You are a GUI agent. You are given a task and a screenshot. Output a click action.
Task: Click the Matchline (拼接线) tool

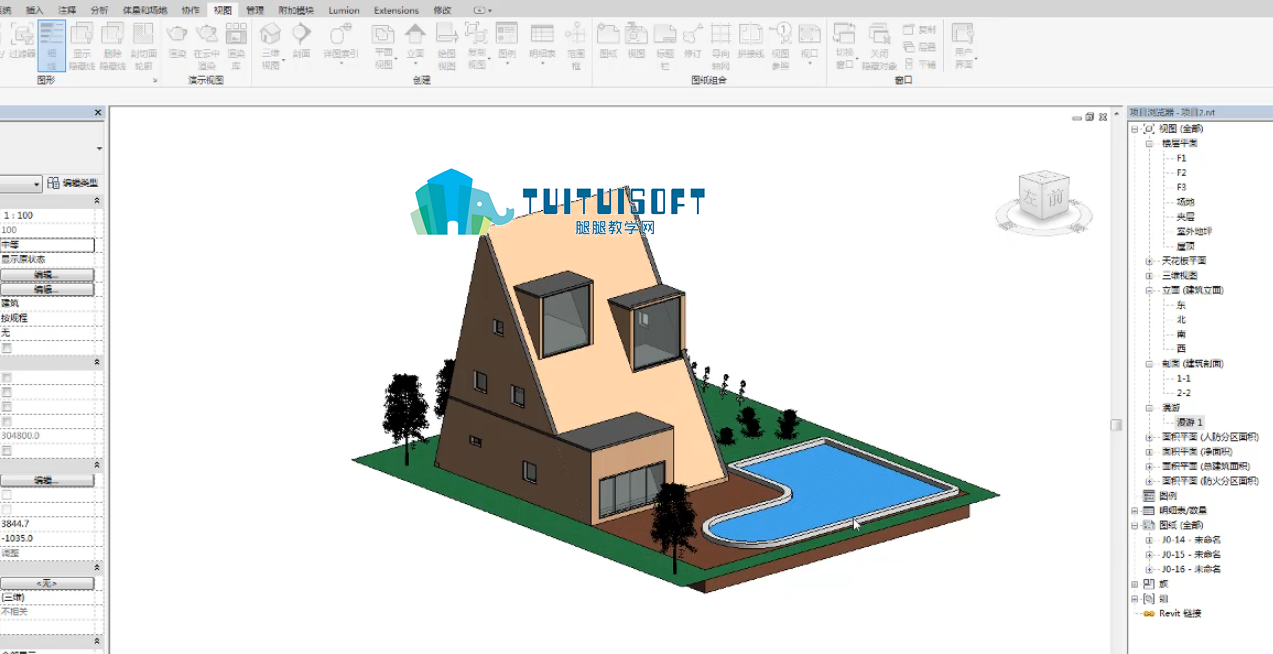[x=750, y=41]
